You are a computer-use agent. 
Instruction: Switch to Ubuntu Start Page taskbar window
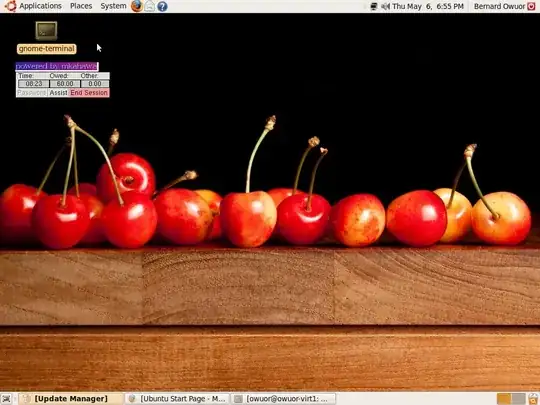(178, 399)
